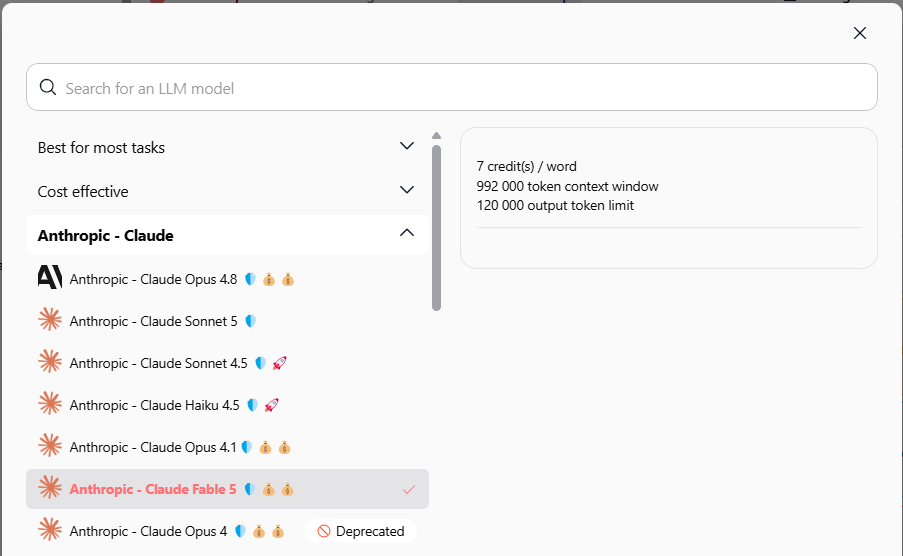Click the shield icon on Claude Opus 4
The image size is (903, 556).
tap(240, 532)
